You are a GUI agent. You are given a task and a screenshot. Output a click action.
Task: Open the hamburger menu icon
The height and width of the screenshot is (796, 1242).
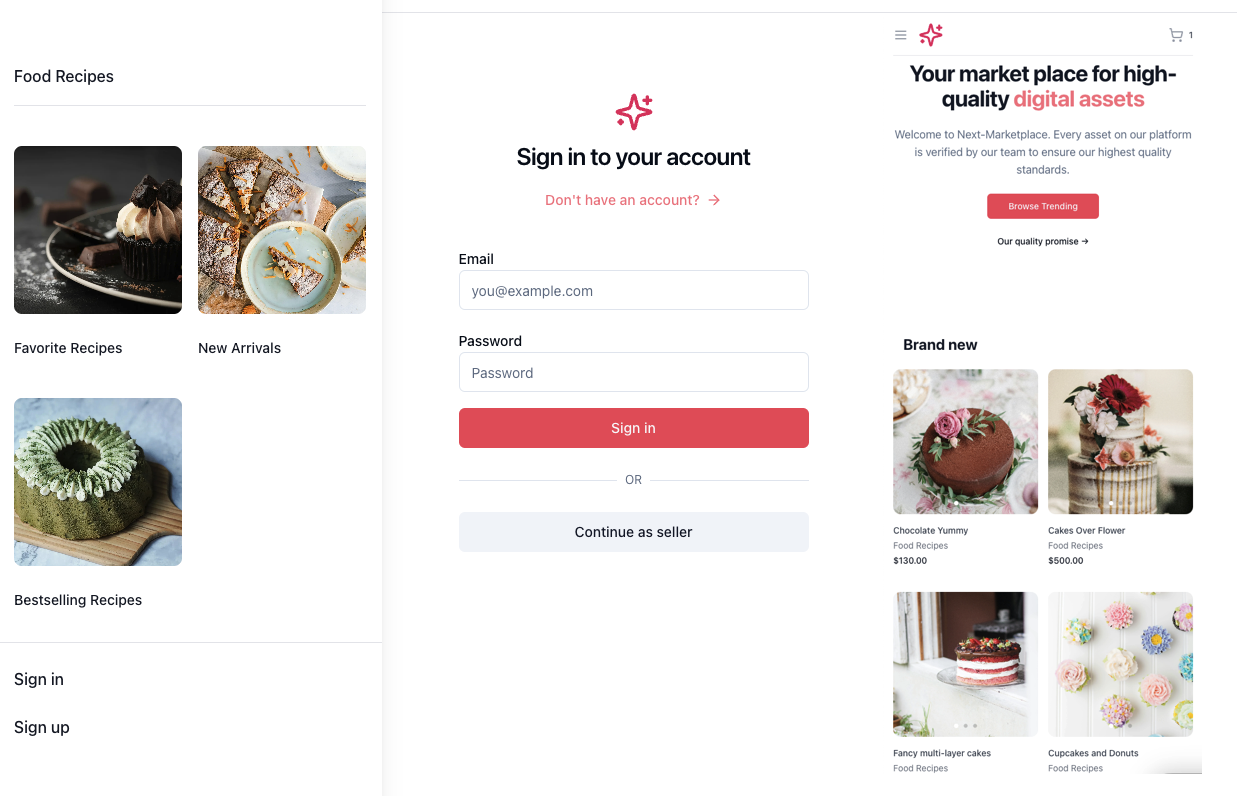point(900,36)
